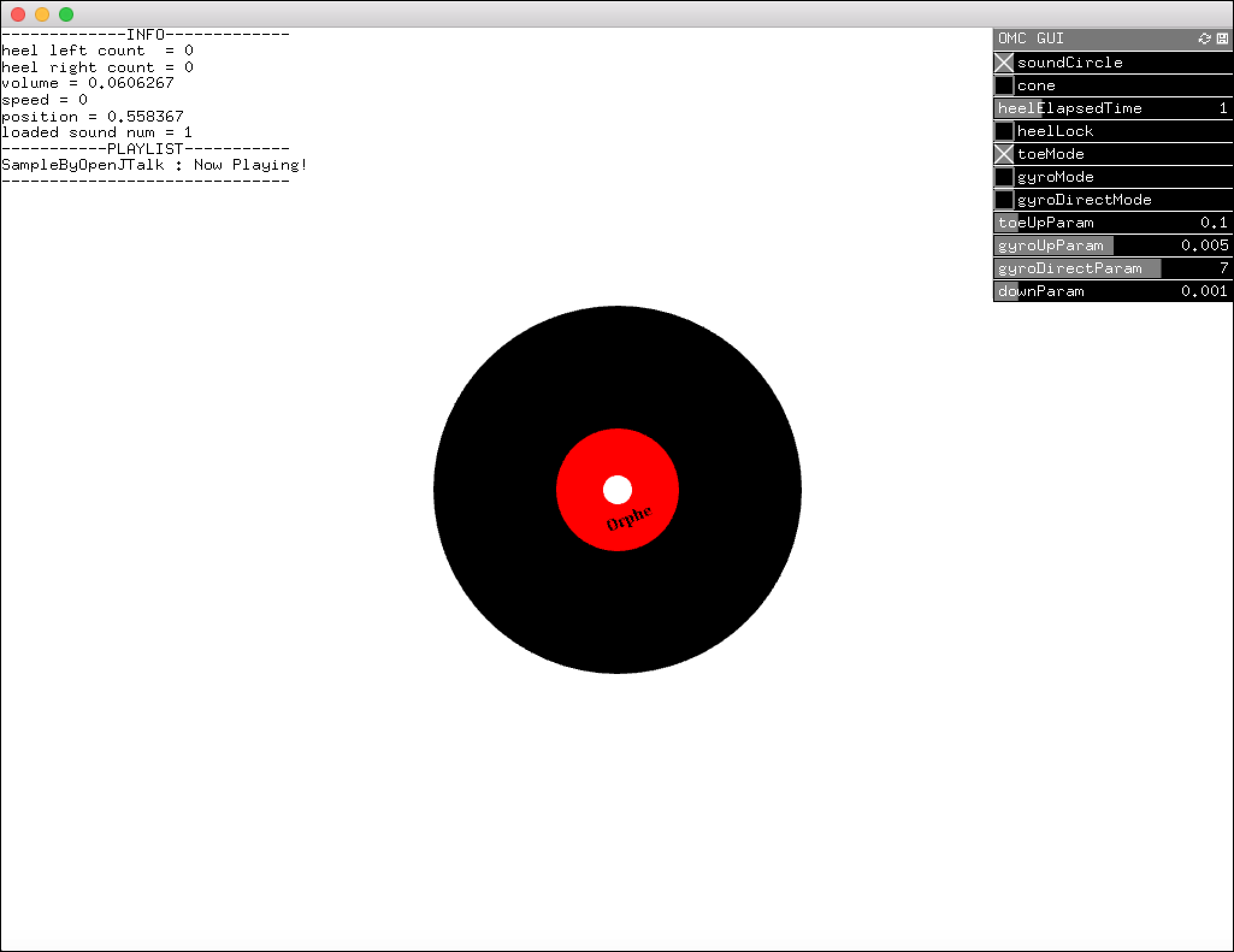The width and height of the screenshot is (1234, 952).
Task: Enable gyroMode
Action: point(1004,177)
